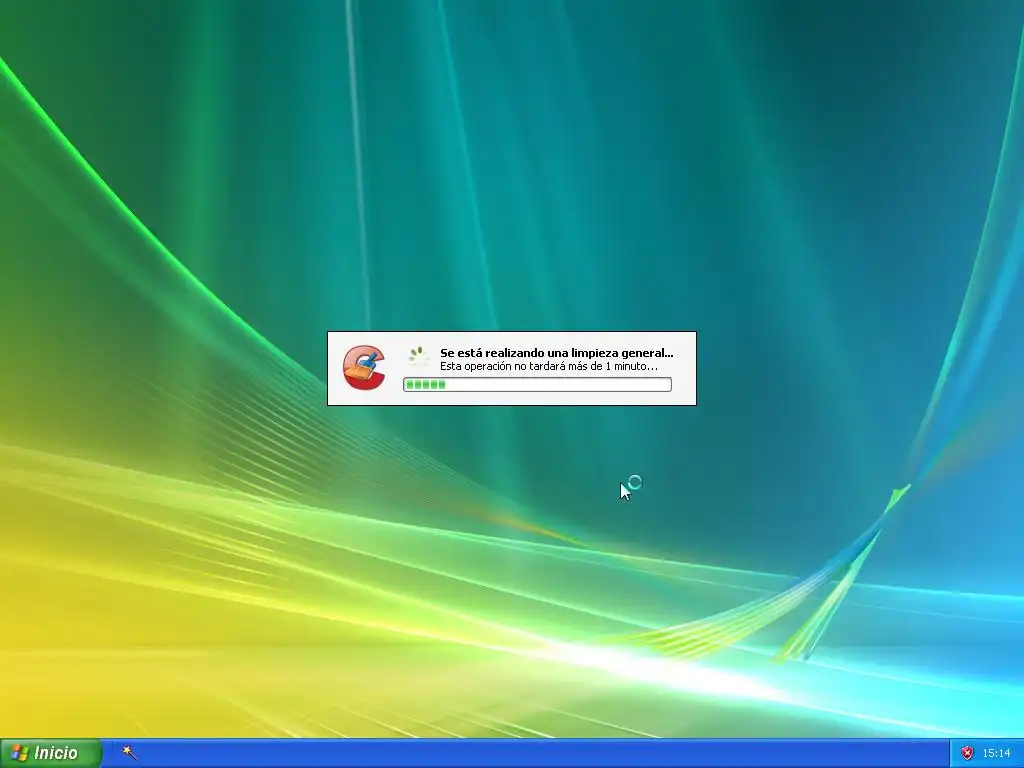Select 'Se está realizando una limpieza general...' text

pyautogui.click(x=556, y=353)
